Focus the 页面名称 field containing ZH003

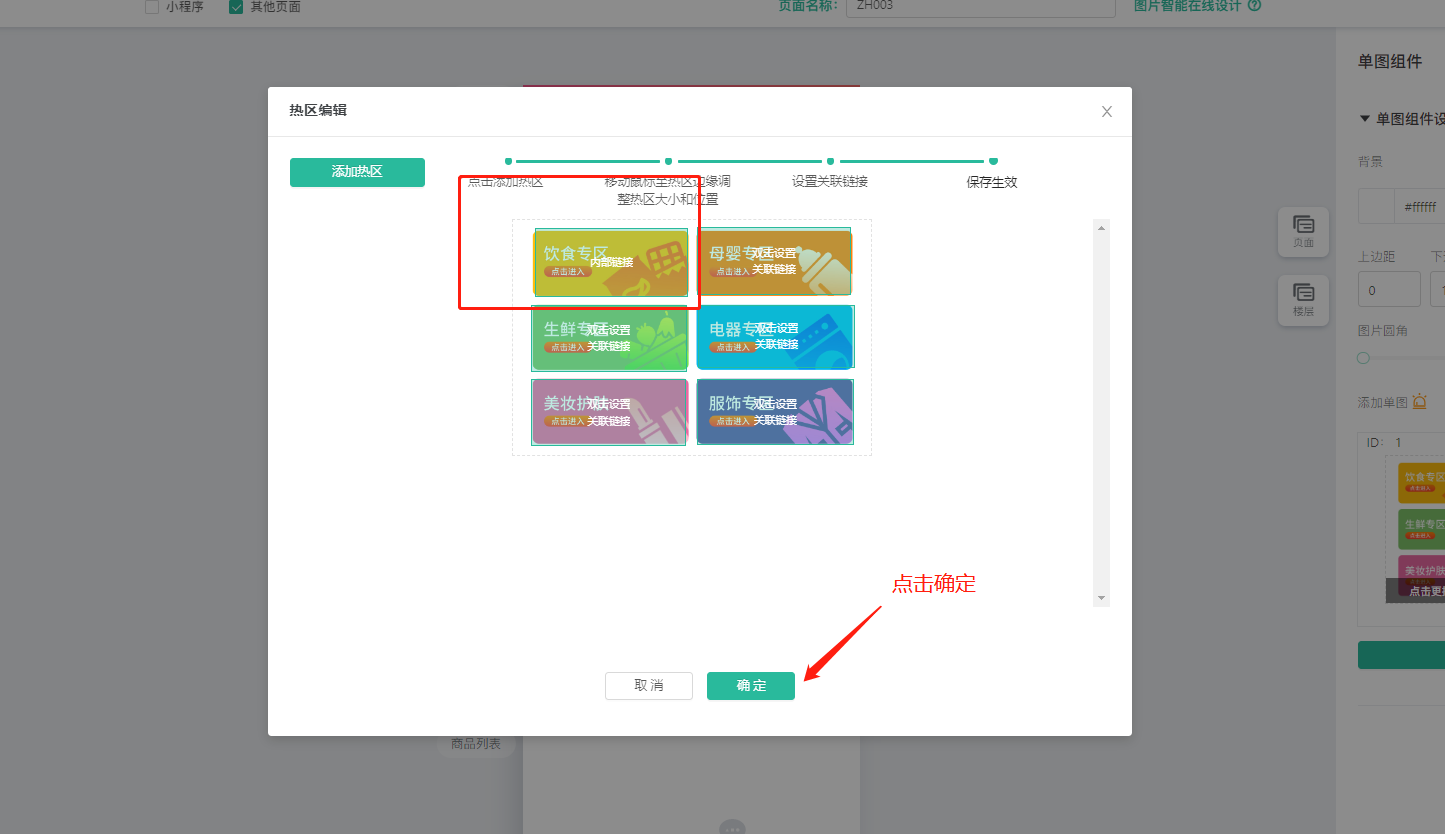pyautogui.click(x=980, y=7)
